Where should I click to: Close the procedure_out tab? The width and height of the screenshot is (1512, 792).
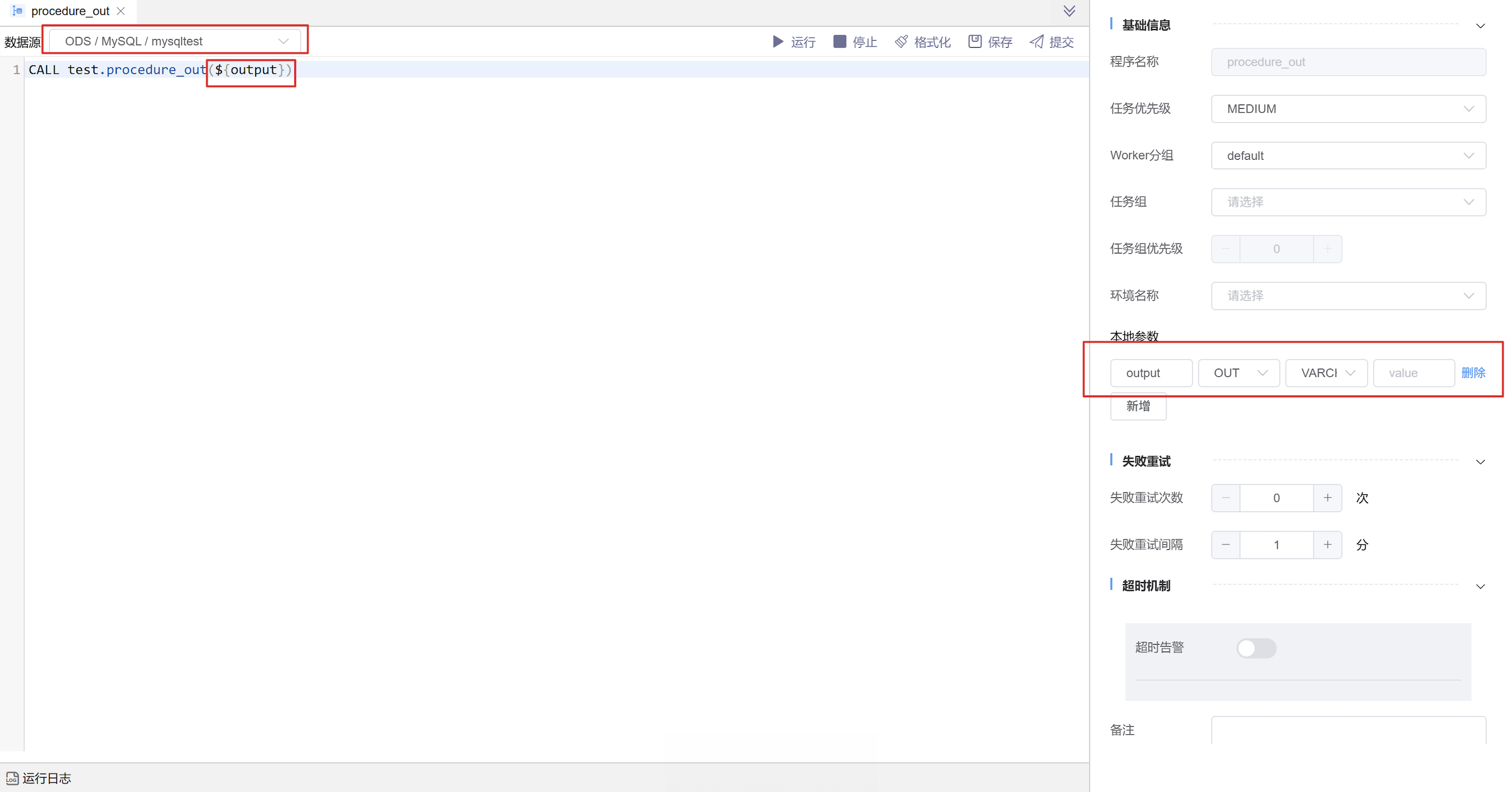121,11
